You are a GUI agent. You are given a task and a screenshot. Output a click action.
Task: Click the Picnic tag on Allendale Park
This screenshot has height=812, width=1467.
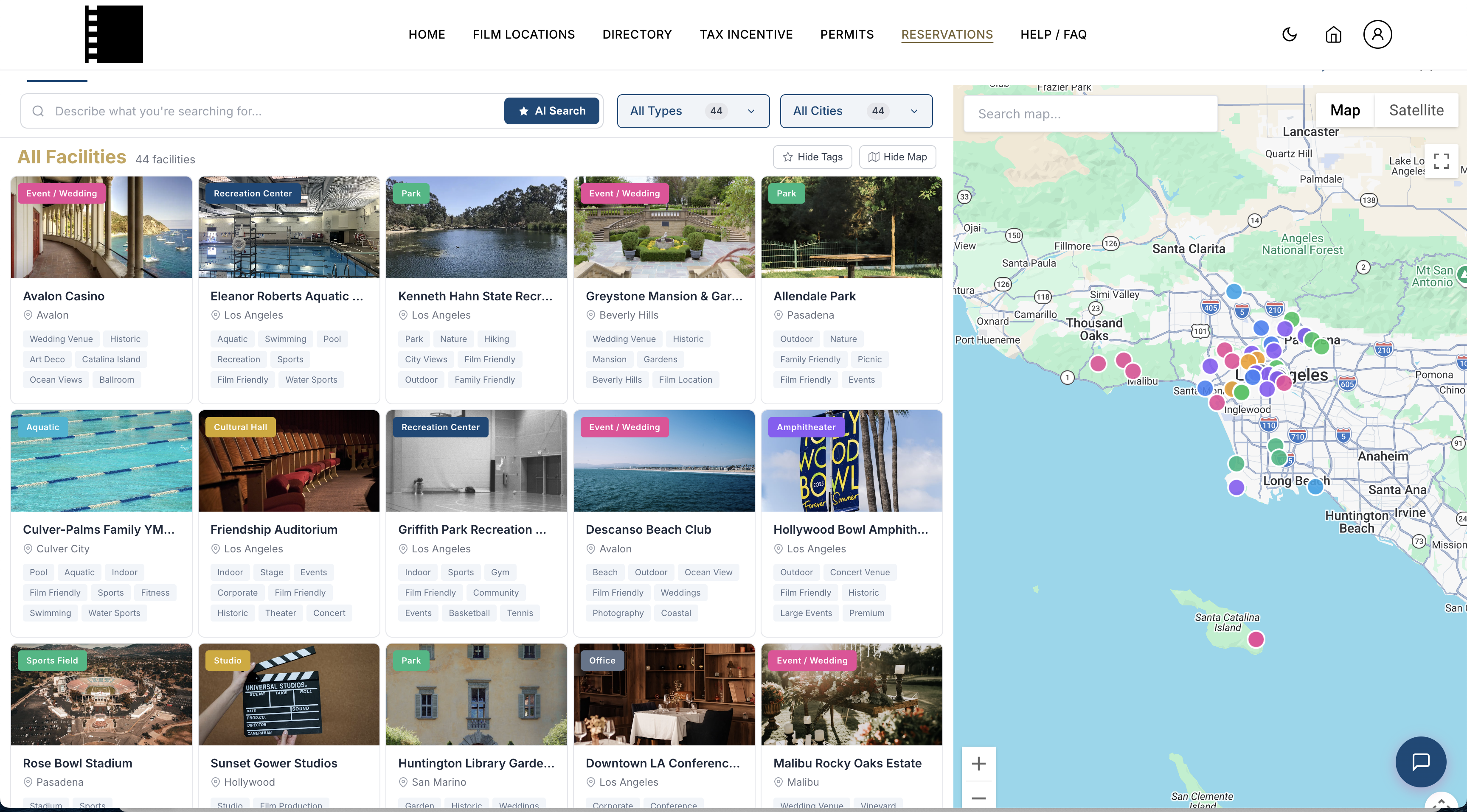[x=869, y=359]
